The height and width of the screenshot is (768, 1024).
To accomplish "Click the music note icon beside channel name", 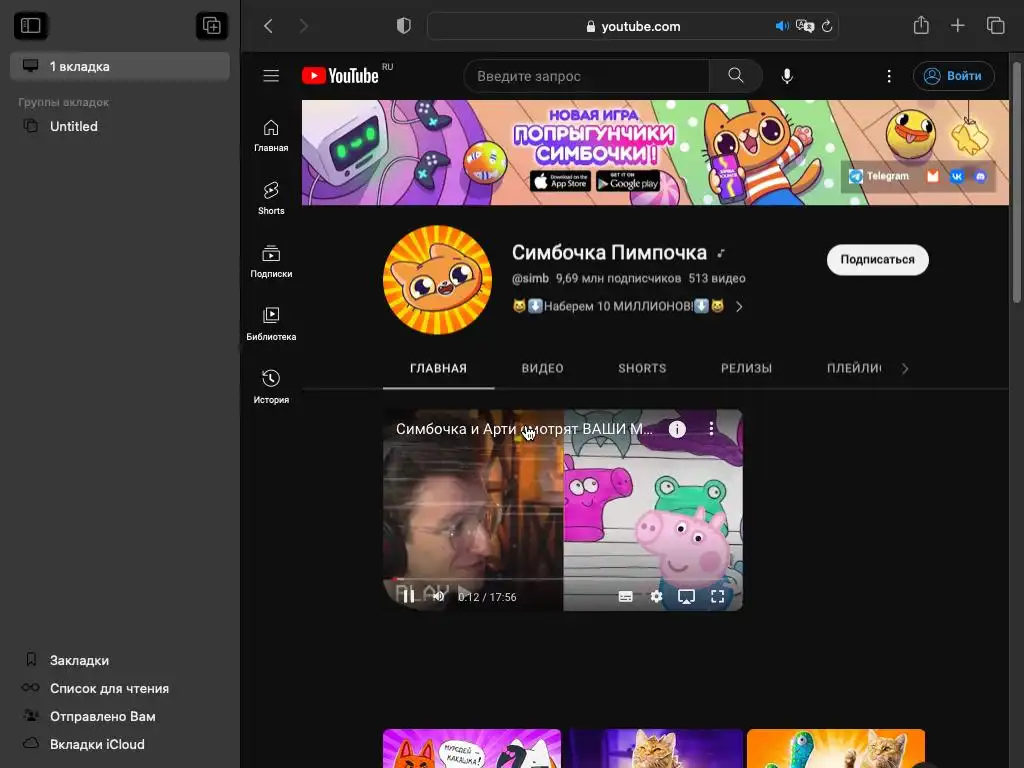I will (721, 253).
